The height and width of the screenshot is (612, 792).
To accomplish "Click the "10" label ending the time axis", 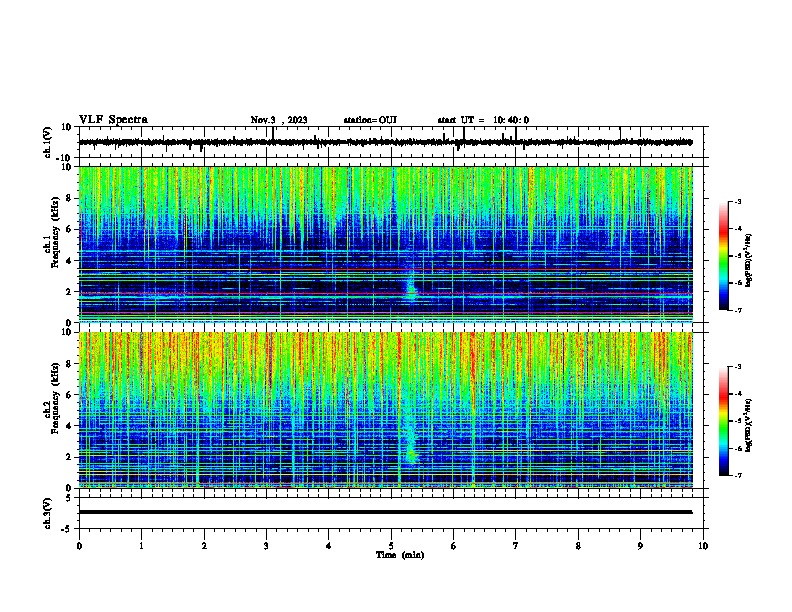I will [703, 546].
